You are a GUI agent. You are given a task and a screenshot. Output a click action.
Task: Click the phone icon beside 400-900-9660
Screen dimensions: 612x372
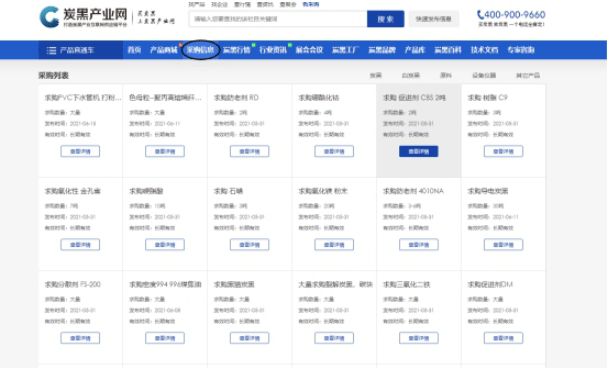tap(480, 15)
